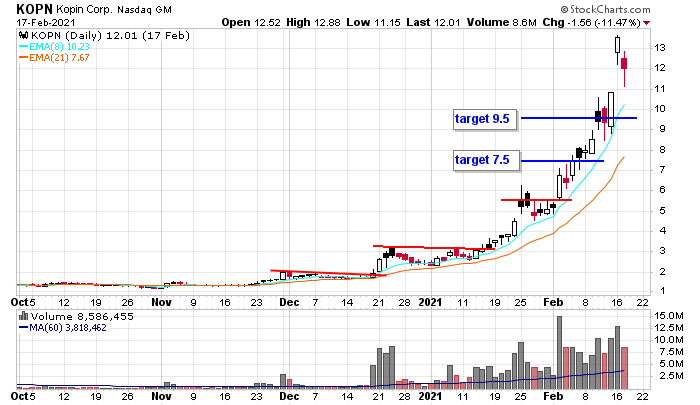Click the Feb label on volume chart axis
The width and height of the screenshot is (700, 405).
point(553,396)
